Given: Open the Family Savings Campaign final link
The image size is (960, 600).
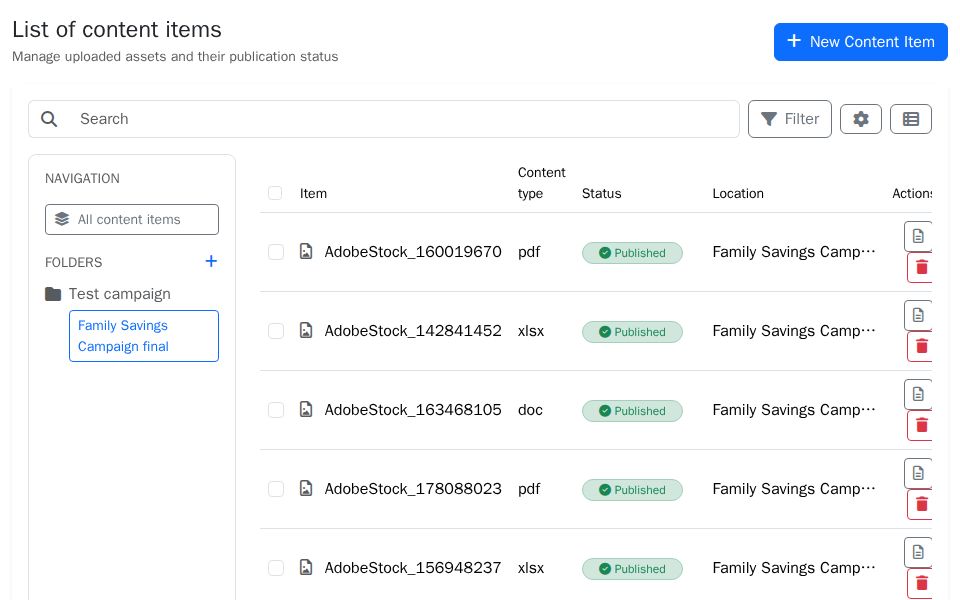Looking at the screenshot, I should click(x=123, y=336).
